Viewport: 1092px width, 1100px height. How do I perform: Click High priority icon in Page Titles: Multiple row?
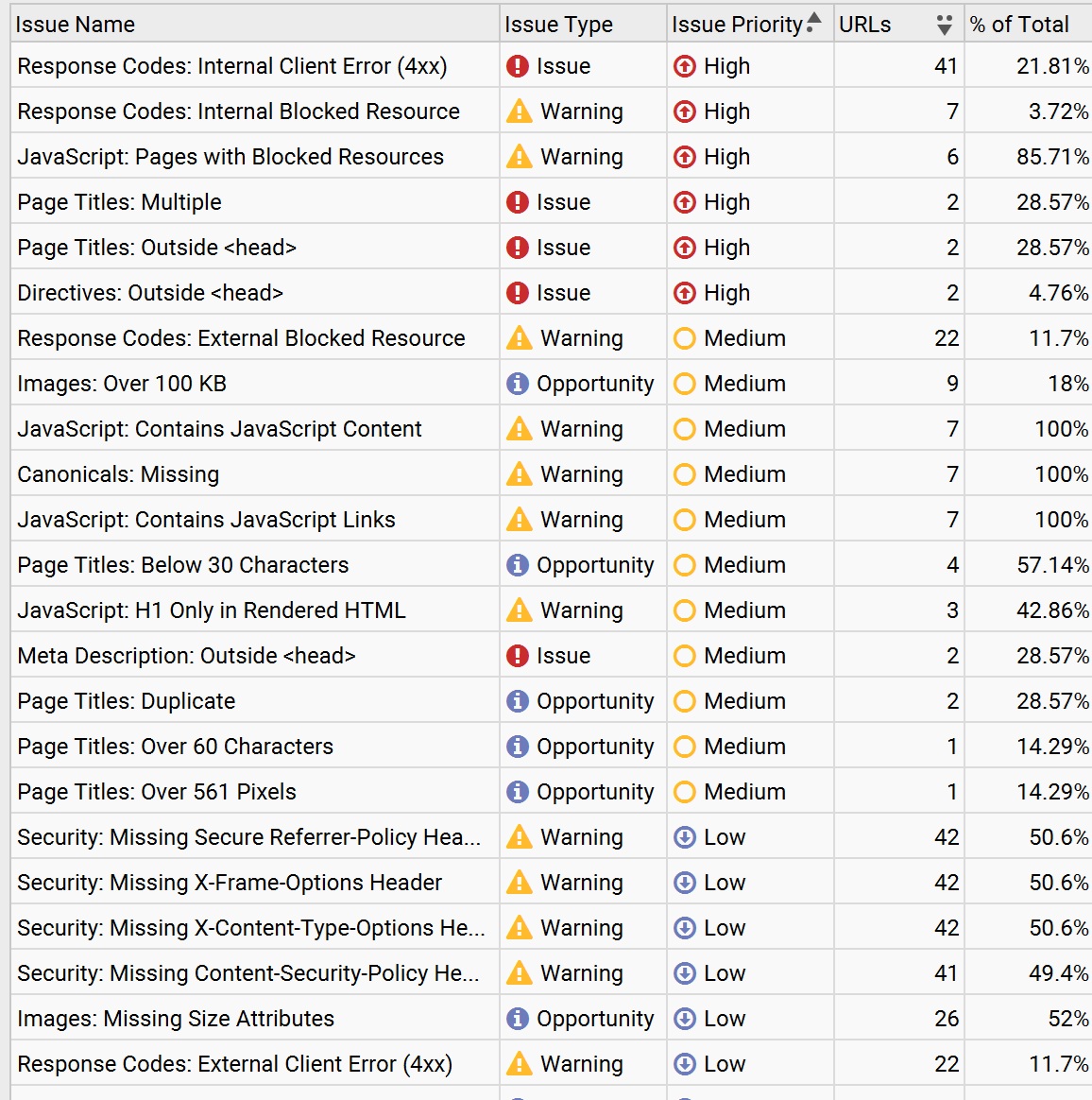685,202
